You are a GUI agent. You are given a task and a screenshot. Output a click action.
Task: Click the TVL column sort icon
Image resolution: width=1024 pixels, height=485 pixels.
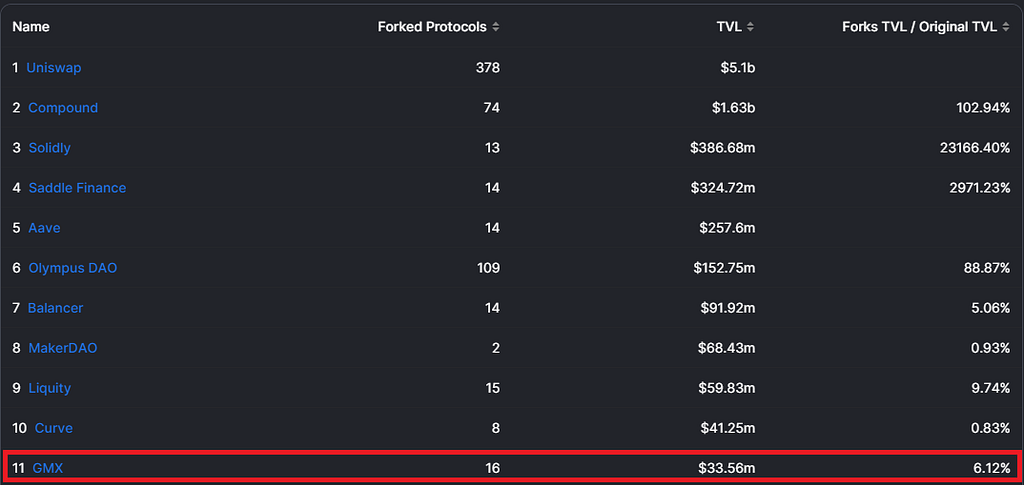coord(750,27)
